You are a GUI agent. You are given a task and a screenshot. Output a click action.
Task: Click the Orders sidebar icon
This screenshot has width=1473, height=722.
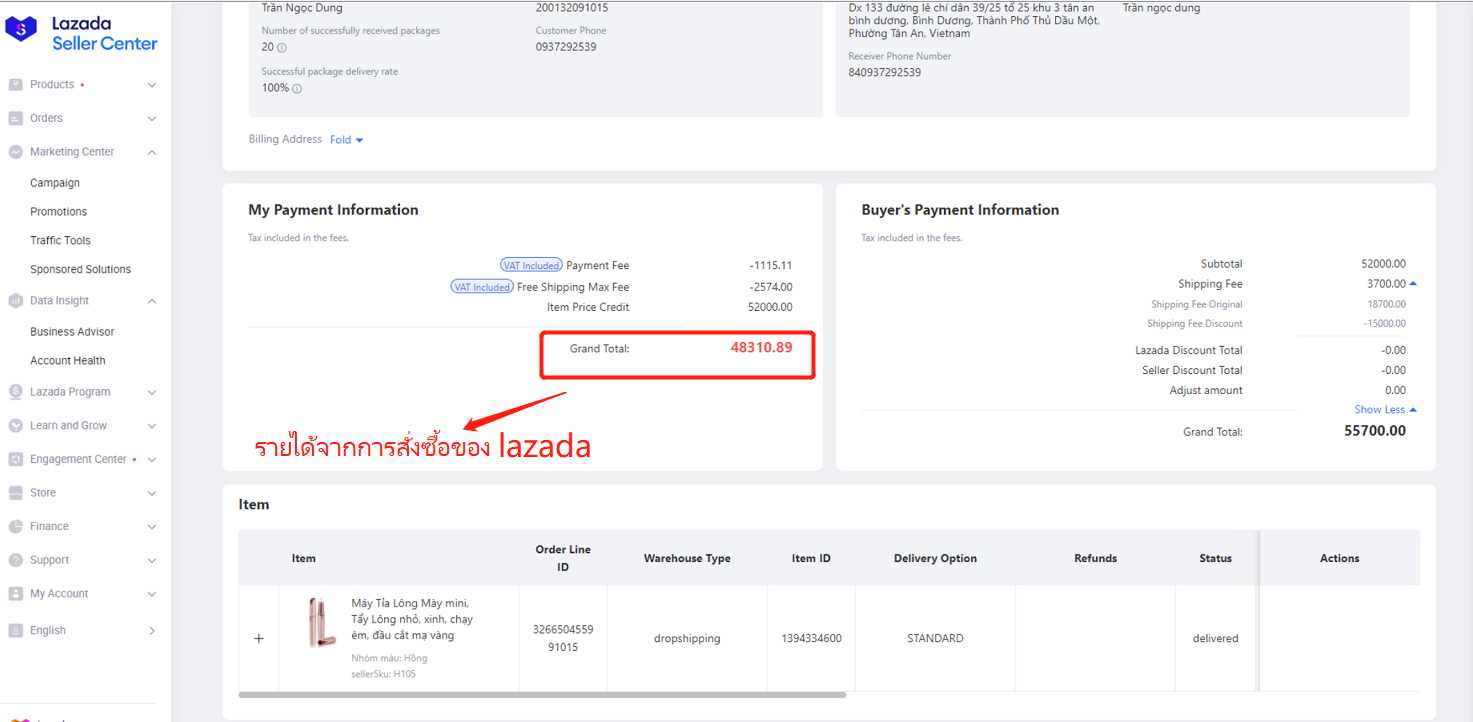click(15, 118)
